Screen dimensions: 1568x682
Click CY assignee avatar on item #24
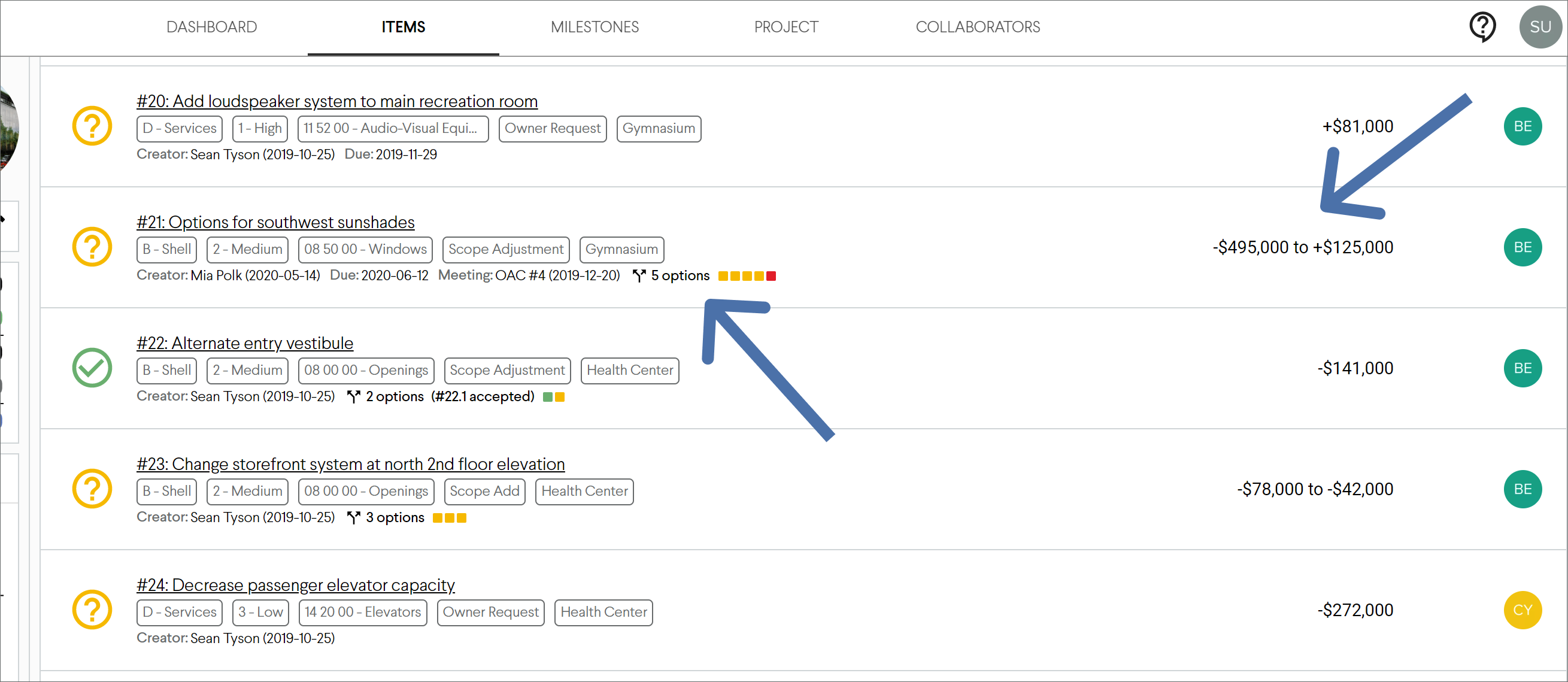click(x=1522, y=610)
